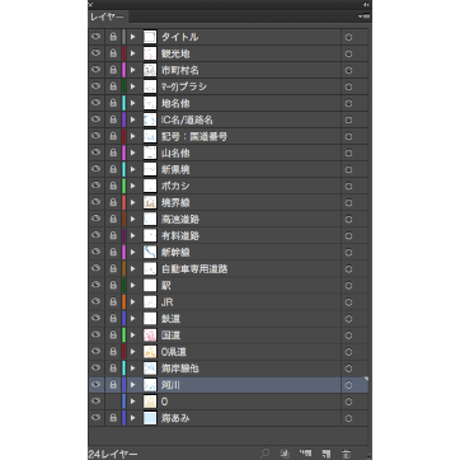Hide the IC名/道路名 layer with the eye icon
Screen dimensions: 460x460
coord(96,119)
